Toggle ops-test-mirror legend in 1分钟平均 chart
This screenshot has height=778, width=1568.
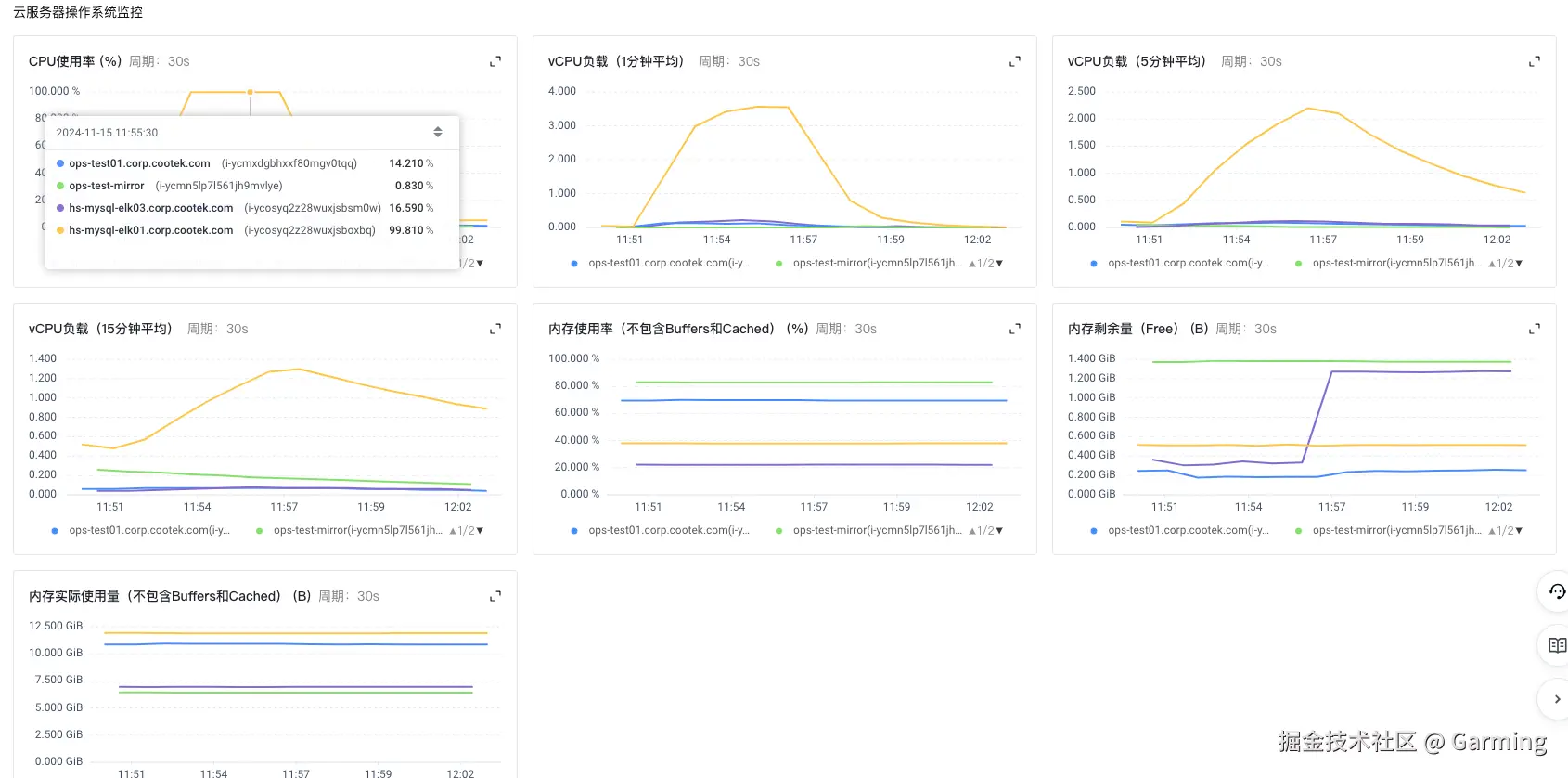pyautogui.click(x=868, y=263)
